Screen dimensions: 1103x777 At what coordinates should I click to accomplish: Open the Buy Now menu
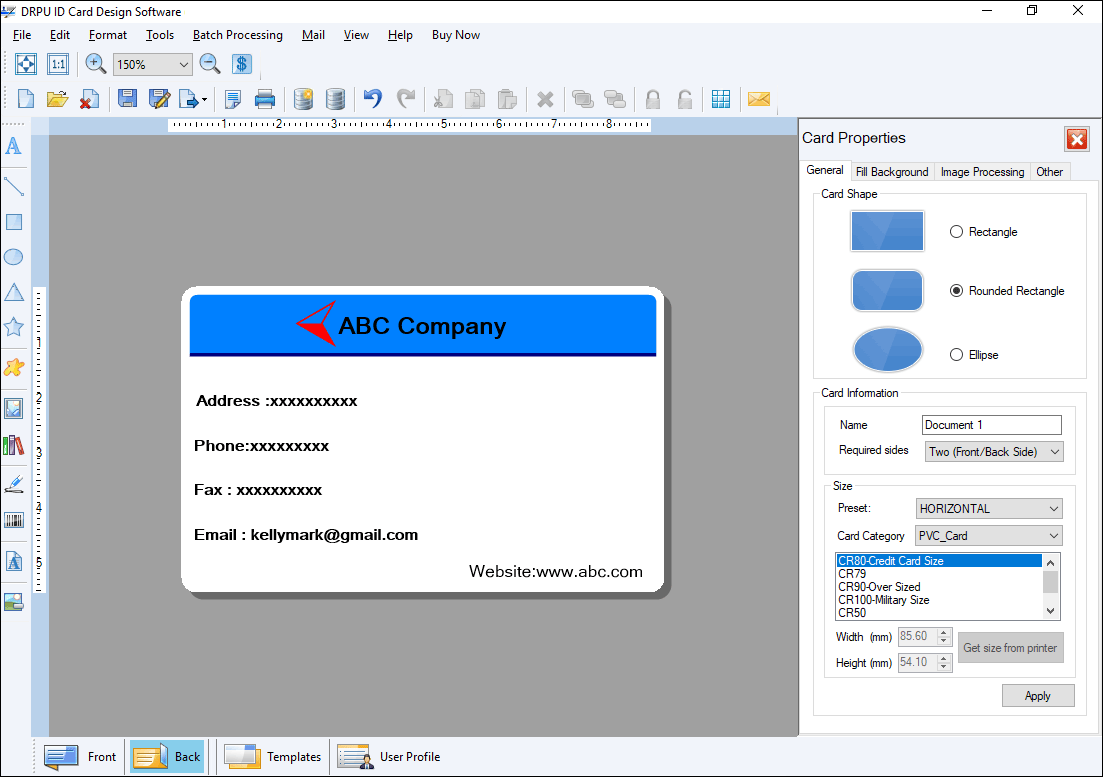click(456, 35)
